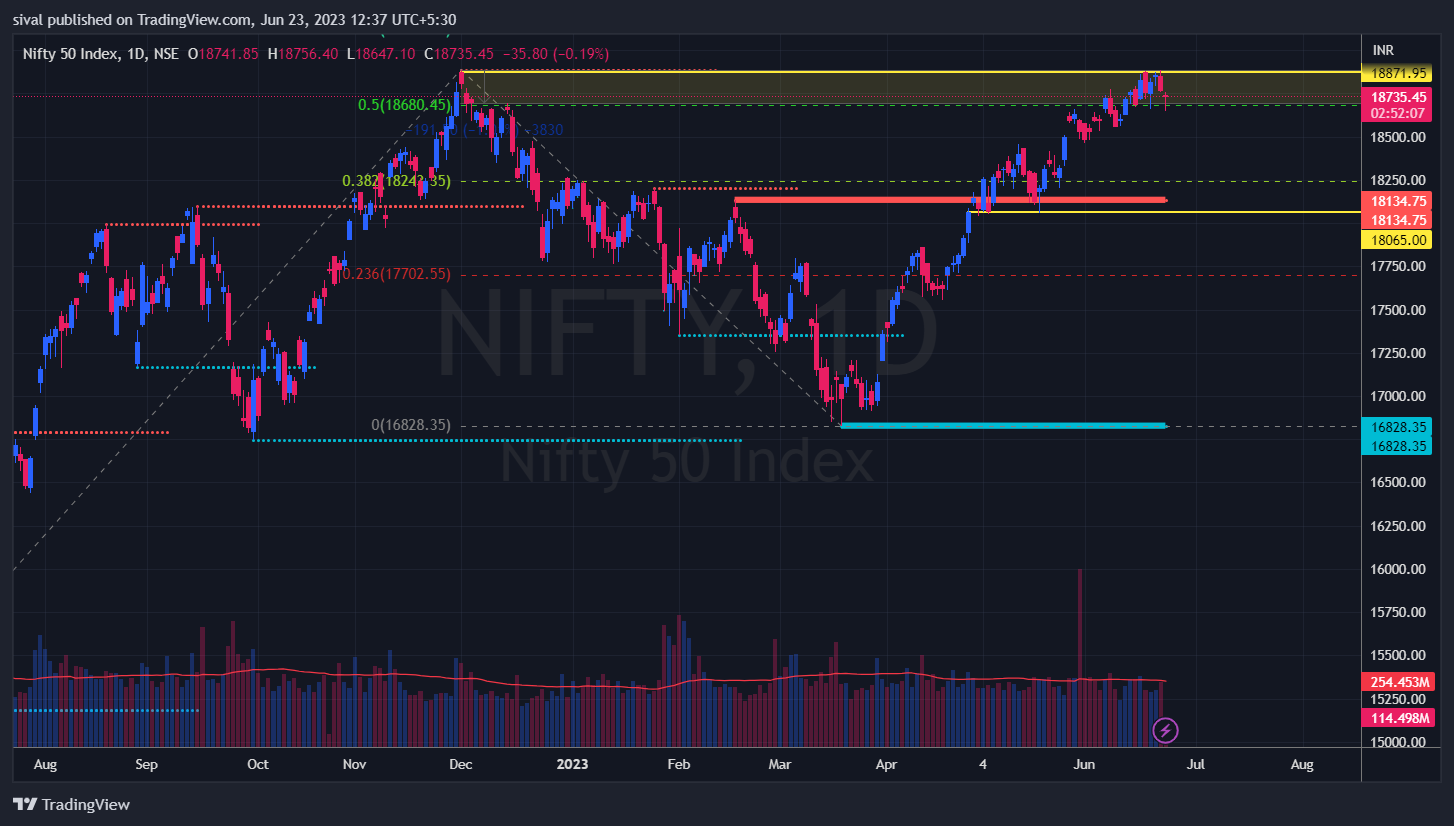Click the 16250.00 price axis tick
Screen dimensions: 1454x826
[x=1397, y=526]
